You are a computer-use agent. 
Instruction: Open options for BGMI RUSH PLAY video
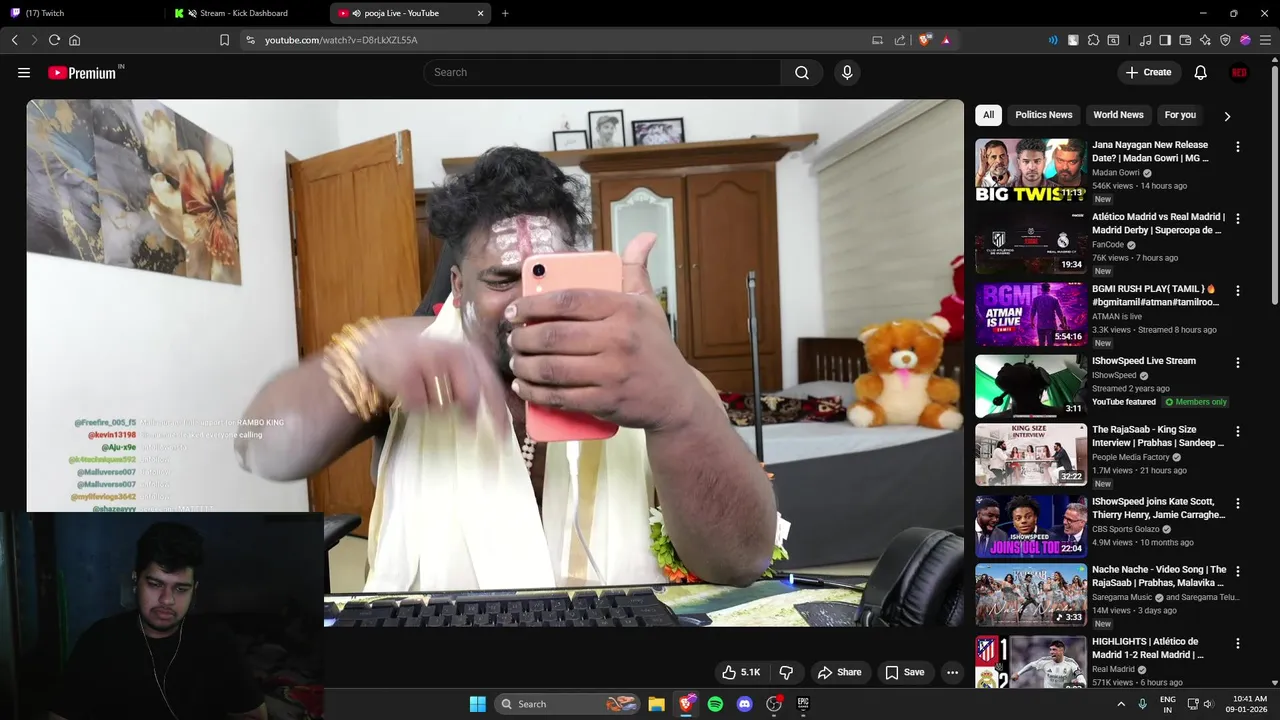(x=1238, y=290)
